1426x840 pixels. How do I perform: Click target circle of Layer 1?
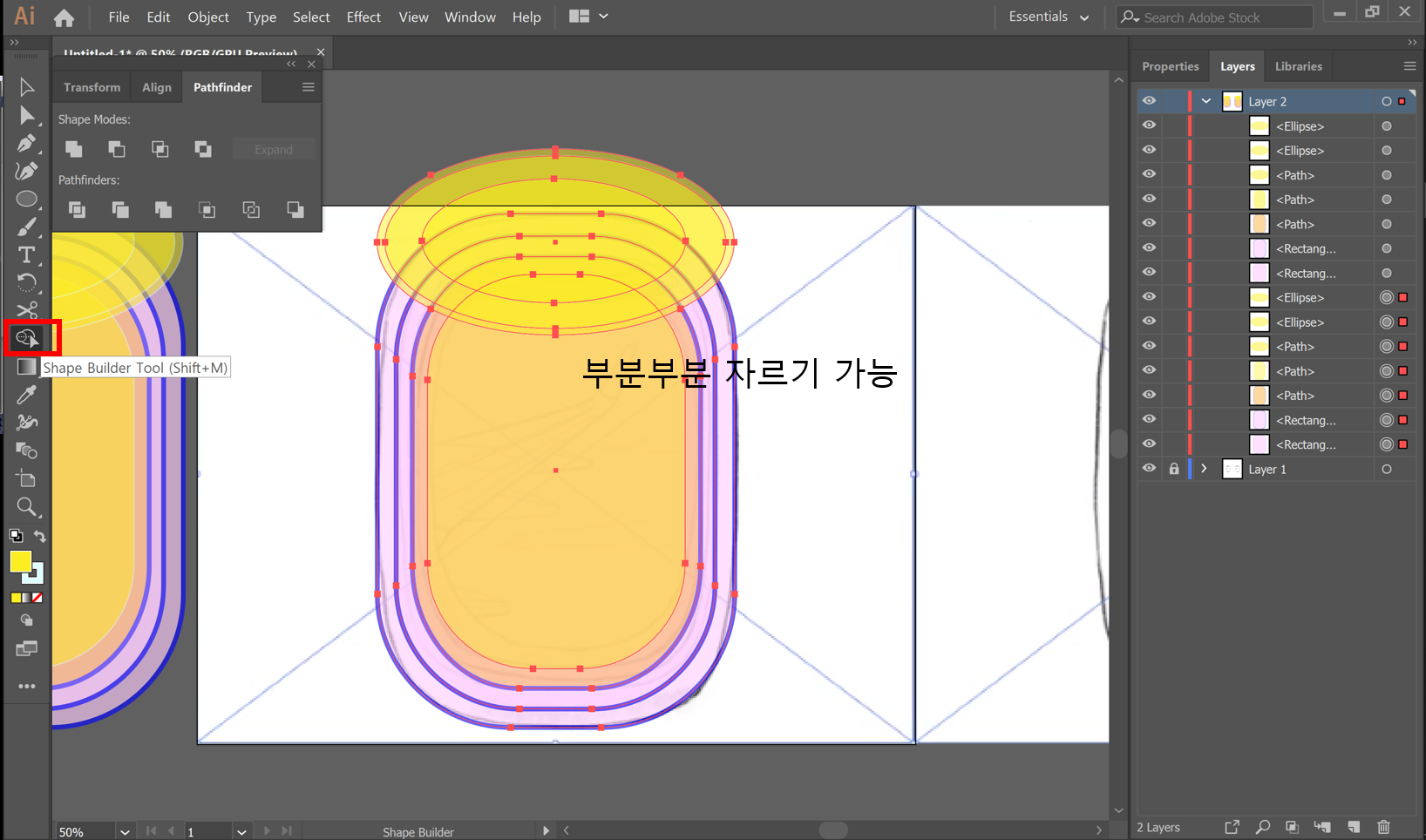pyautogui.click(x=1386, y=469)
